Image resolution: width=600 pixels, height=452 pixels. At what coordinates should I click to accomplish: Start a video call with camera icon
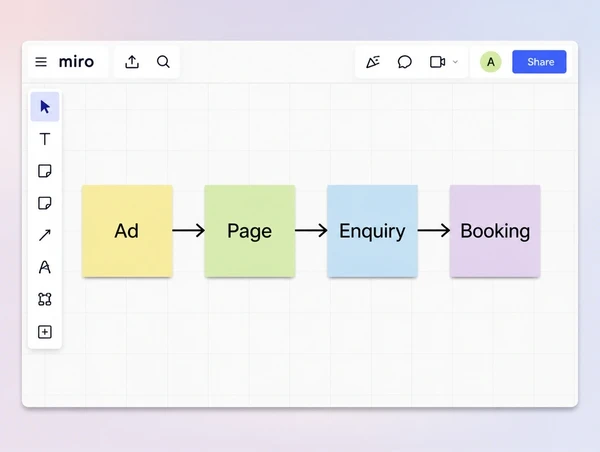(437, 62)
